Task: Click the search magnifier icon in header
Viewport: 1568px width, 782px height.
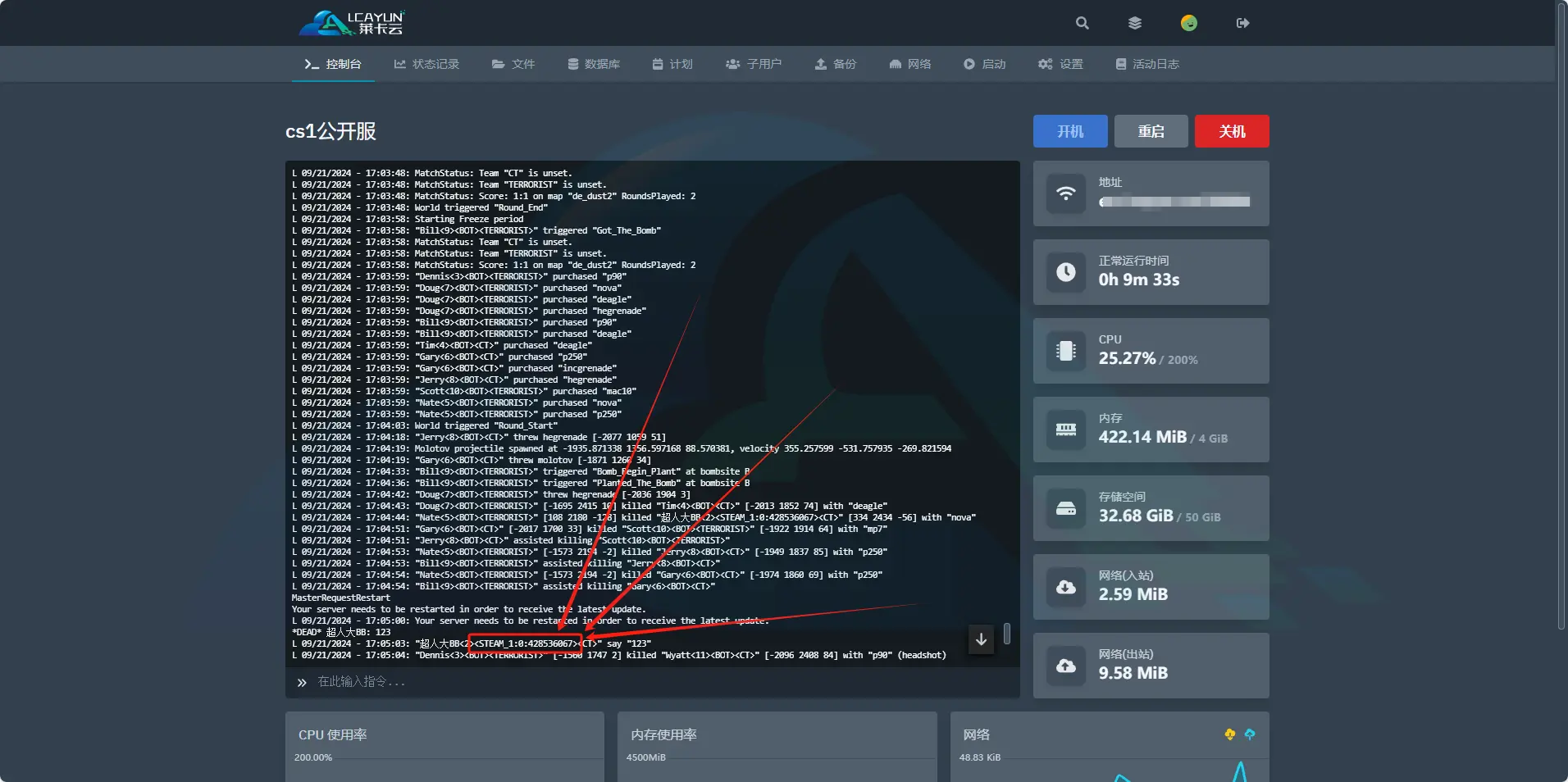Action: pos(1082,23)
